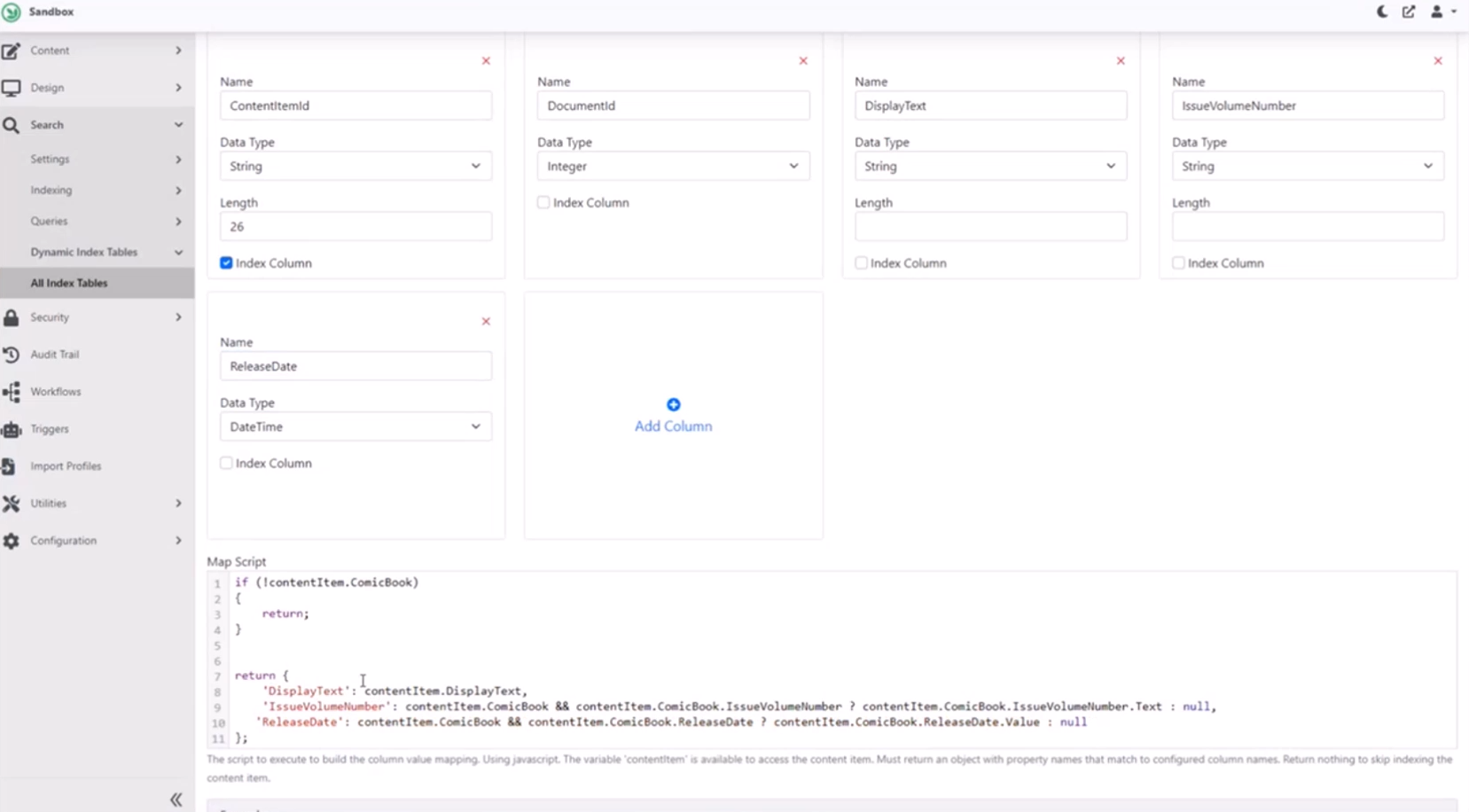Click the Import Profiles file icon
Screen dimensions: 1469x812
coord(9,466)
